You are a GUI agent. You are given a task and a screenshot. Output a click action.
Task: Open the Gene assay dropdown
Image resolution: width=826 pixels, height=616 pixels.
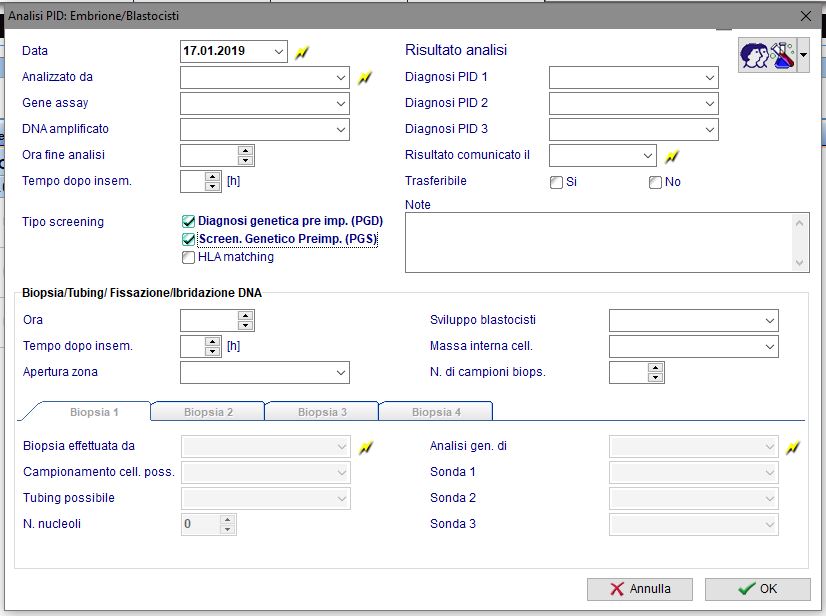click(x=341, y=103)
